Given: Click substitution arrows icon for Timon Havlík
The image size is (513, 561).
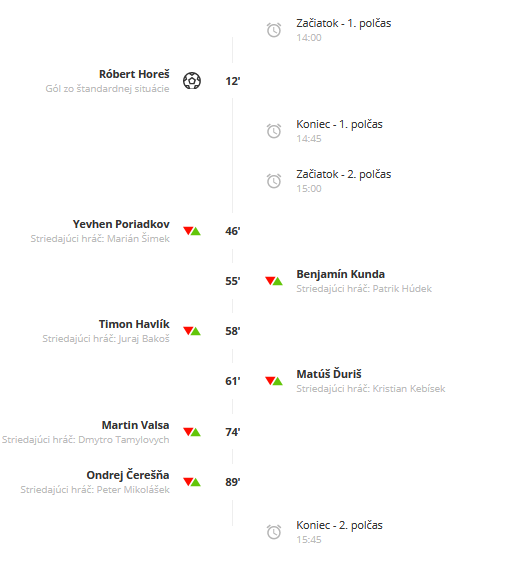Looking at the screenshot, I should point(192,331).
